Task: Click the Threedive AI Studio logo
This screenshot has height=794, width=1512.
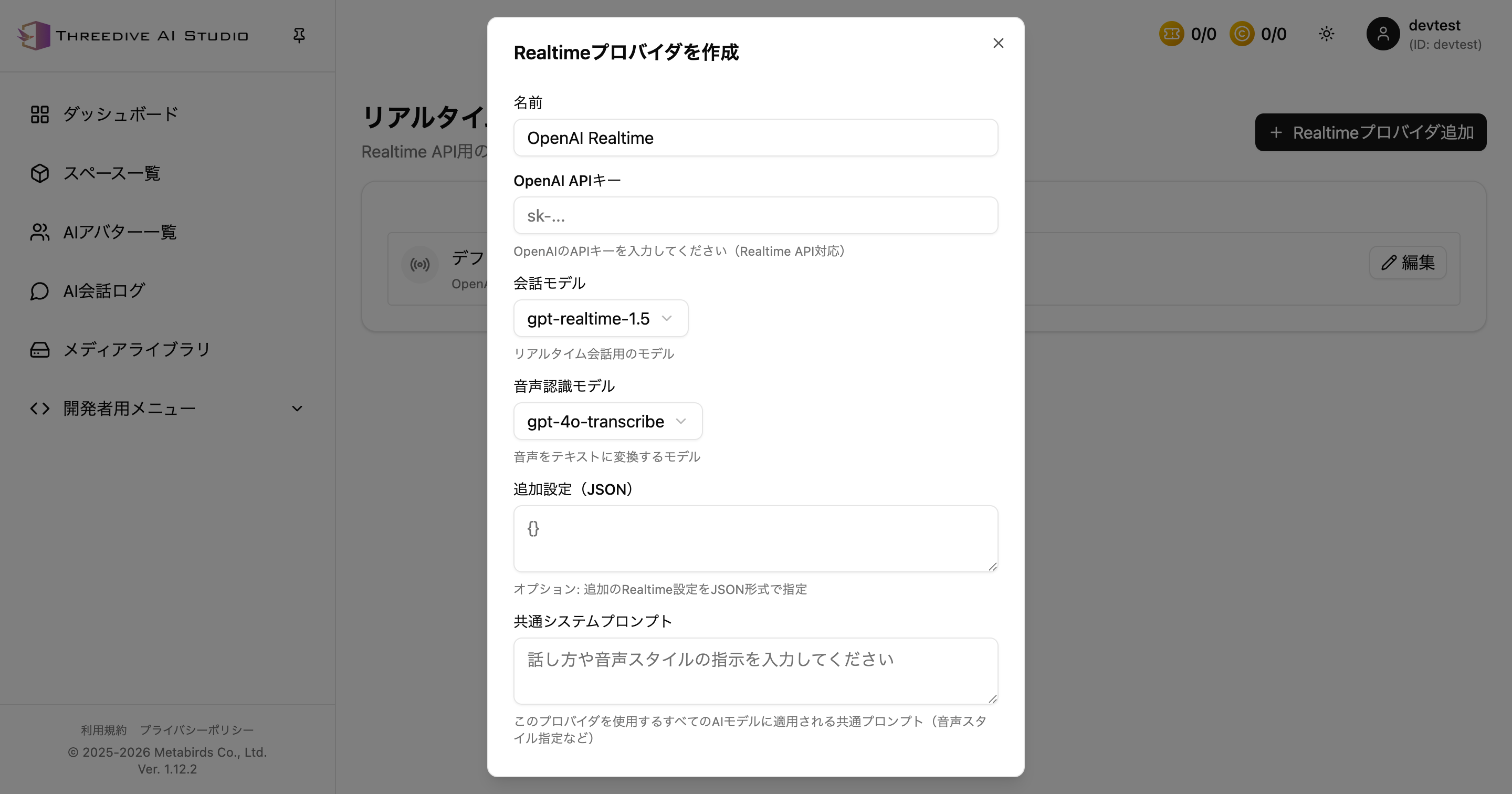Action: click(133, 36)
